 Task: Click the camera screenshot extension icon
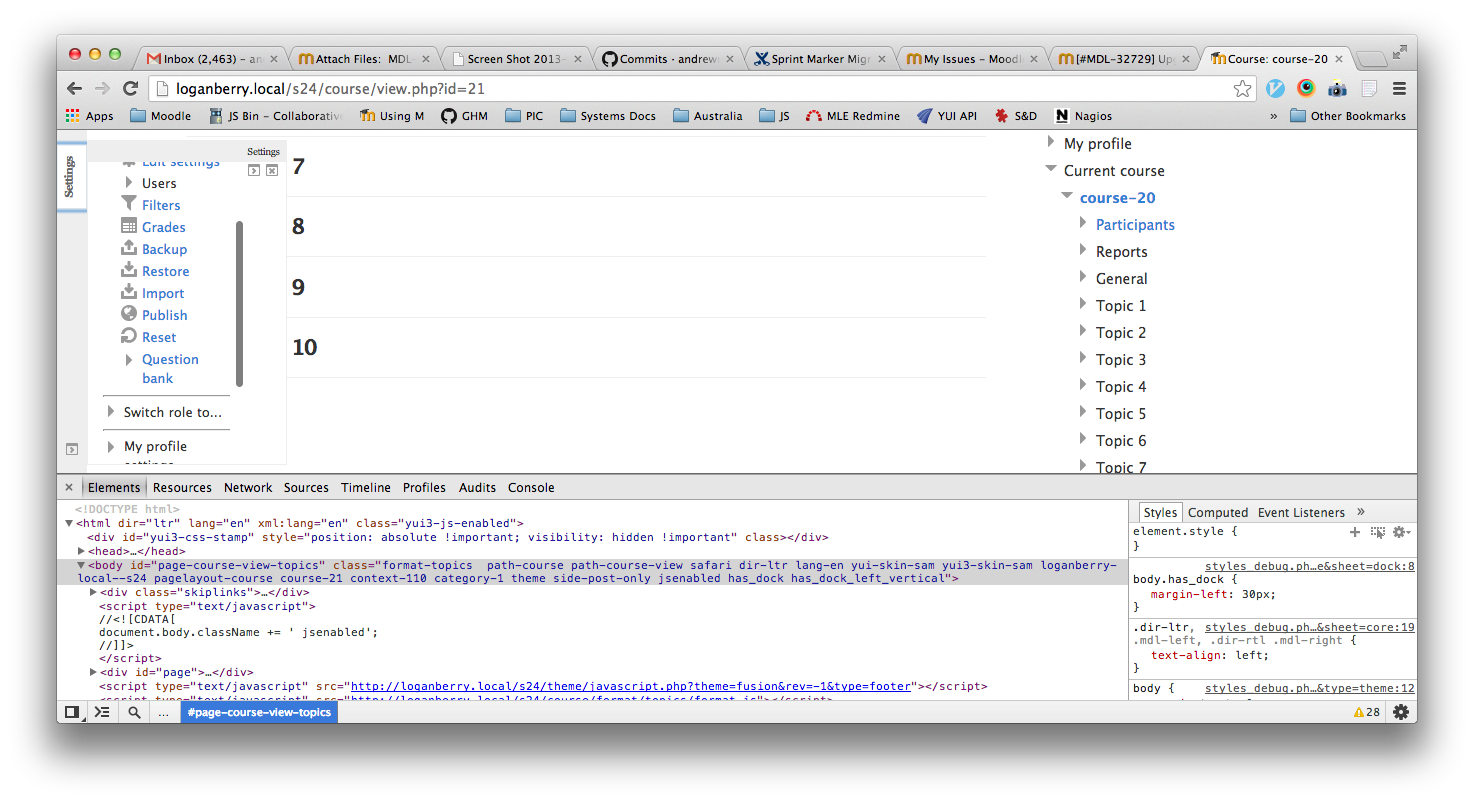click(x=1337, y=88)
